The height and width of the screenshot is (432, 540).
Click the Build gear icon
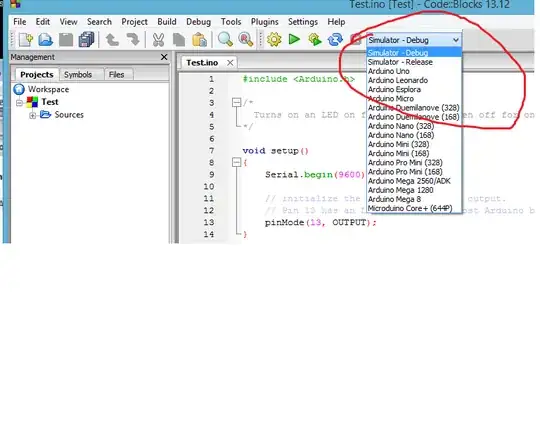(274, 40)
